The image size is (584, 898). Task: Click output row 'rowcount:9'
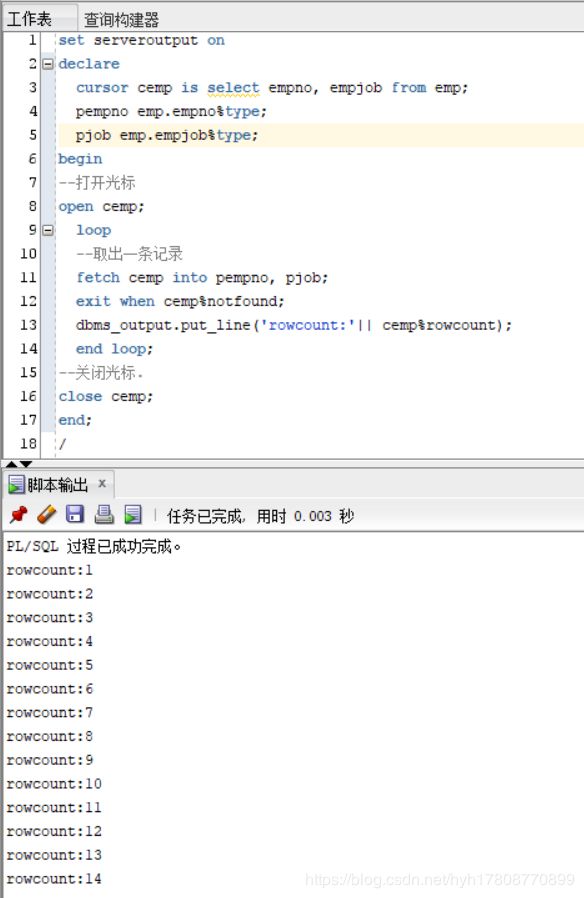coord(49,761)
